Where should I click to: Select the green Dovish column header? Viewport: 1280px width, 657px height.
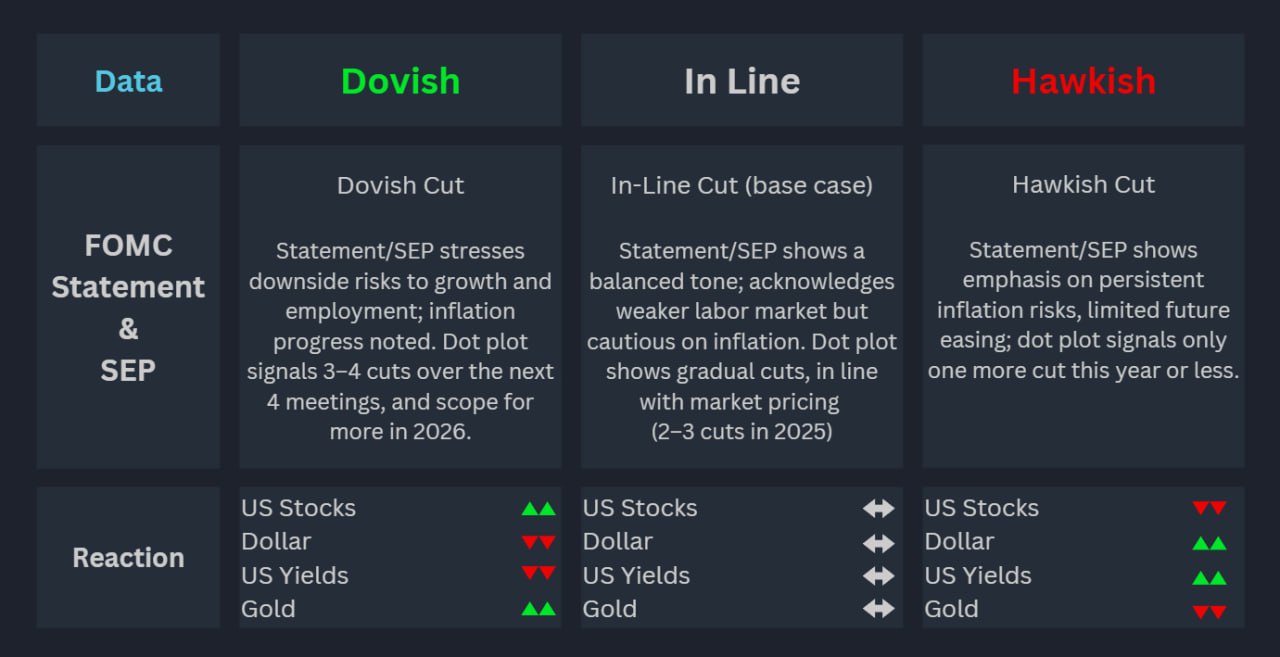coord(400,81)
